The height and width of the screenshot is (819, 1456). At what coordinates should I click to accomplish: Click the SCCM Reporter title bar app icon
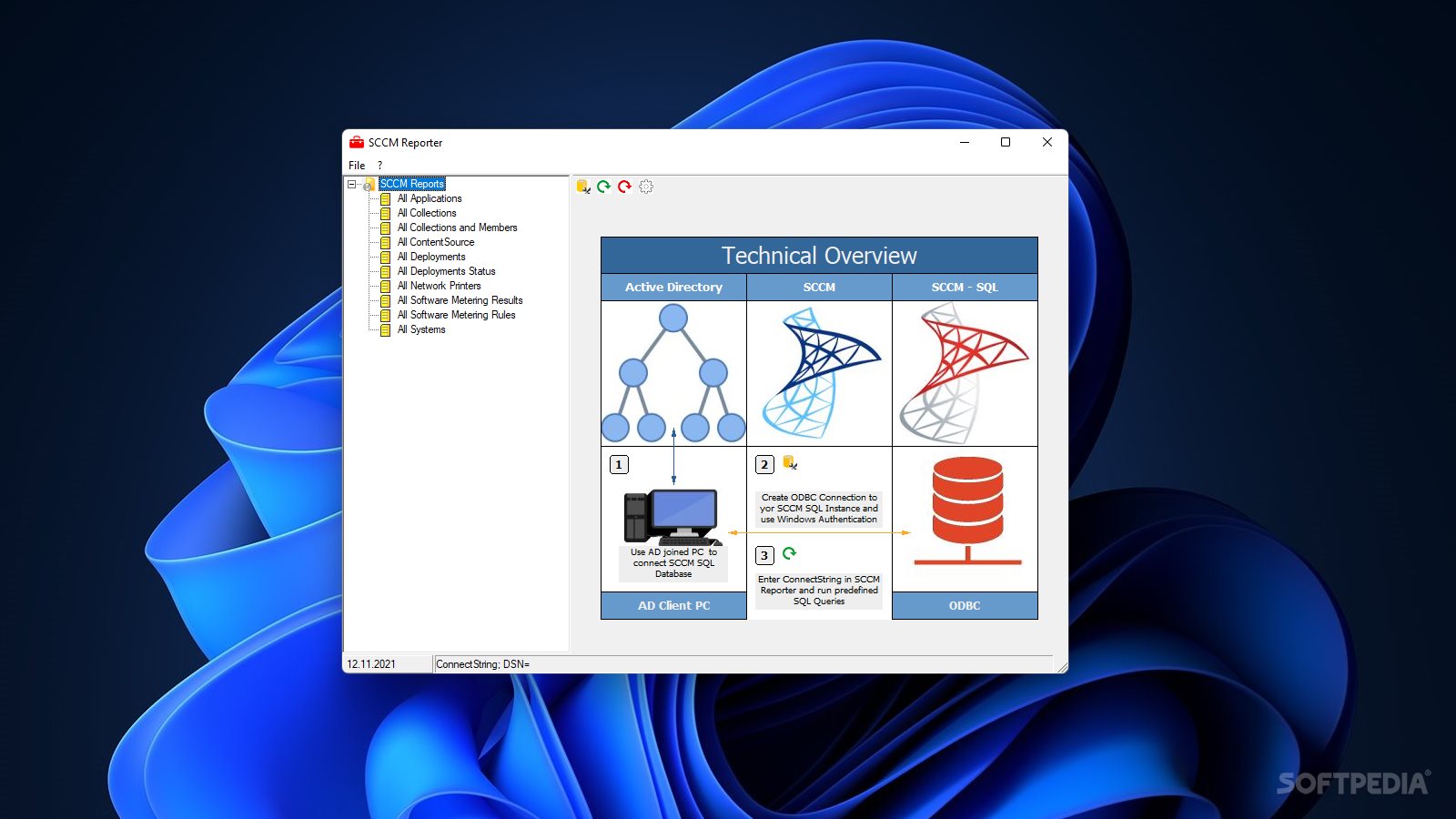pyautogui.click(x=357, y=143)
